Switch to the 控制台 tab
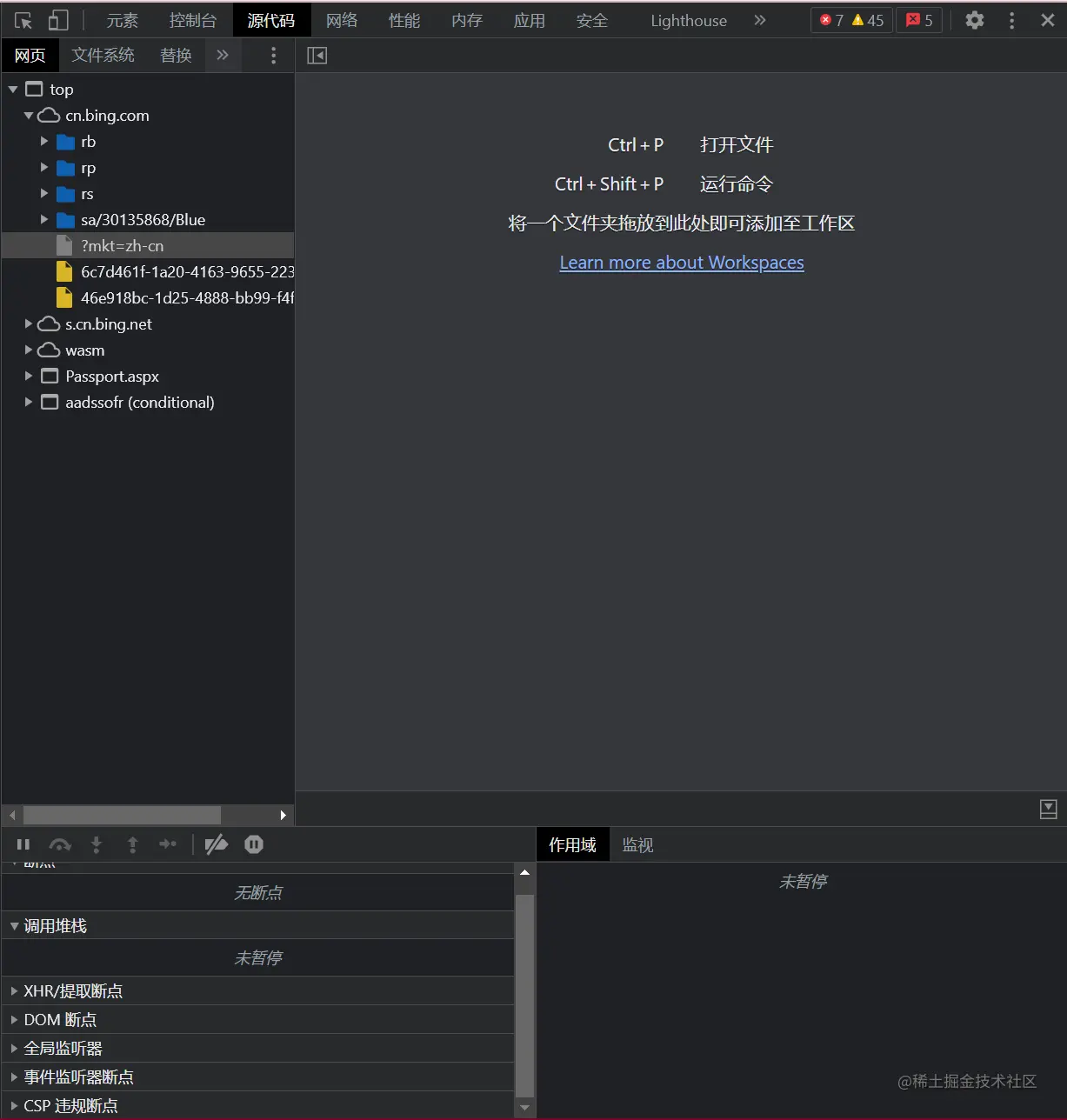1067x1120 pixels. [192, 20]
